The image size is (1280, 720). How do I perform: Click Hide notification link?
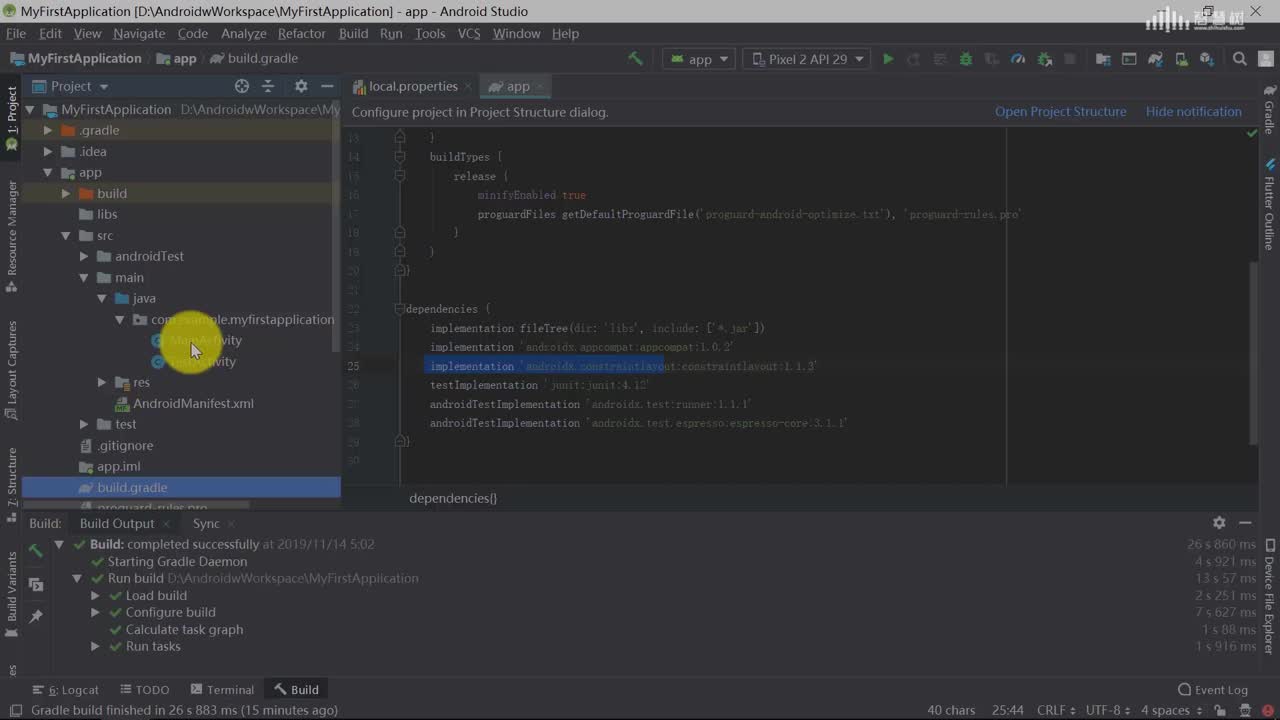tap(1193, 111)
